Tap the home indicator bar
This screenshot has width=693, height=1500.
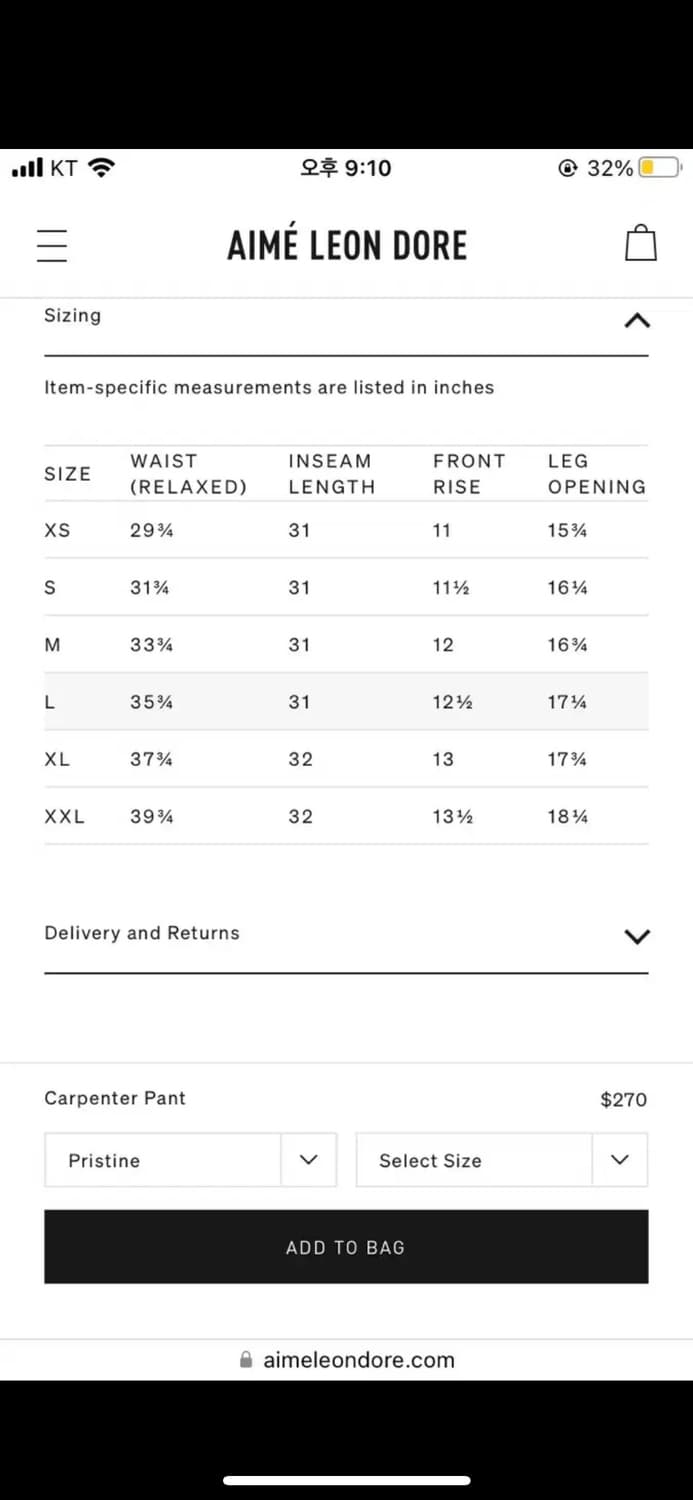point(346,1480)
